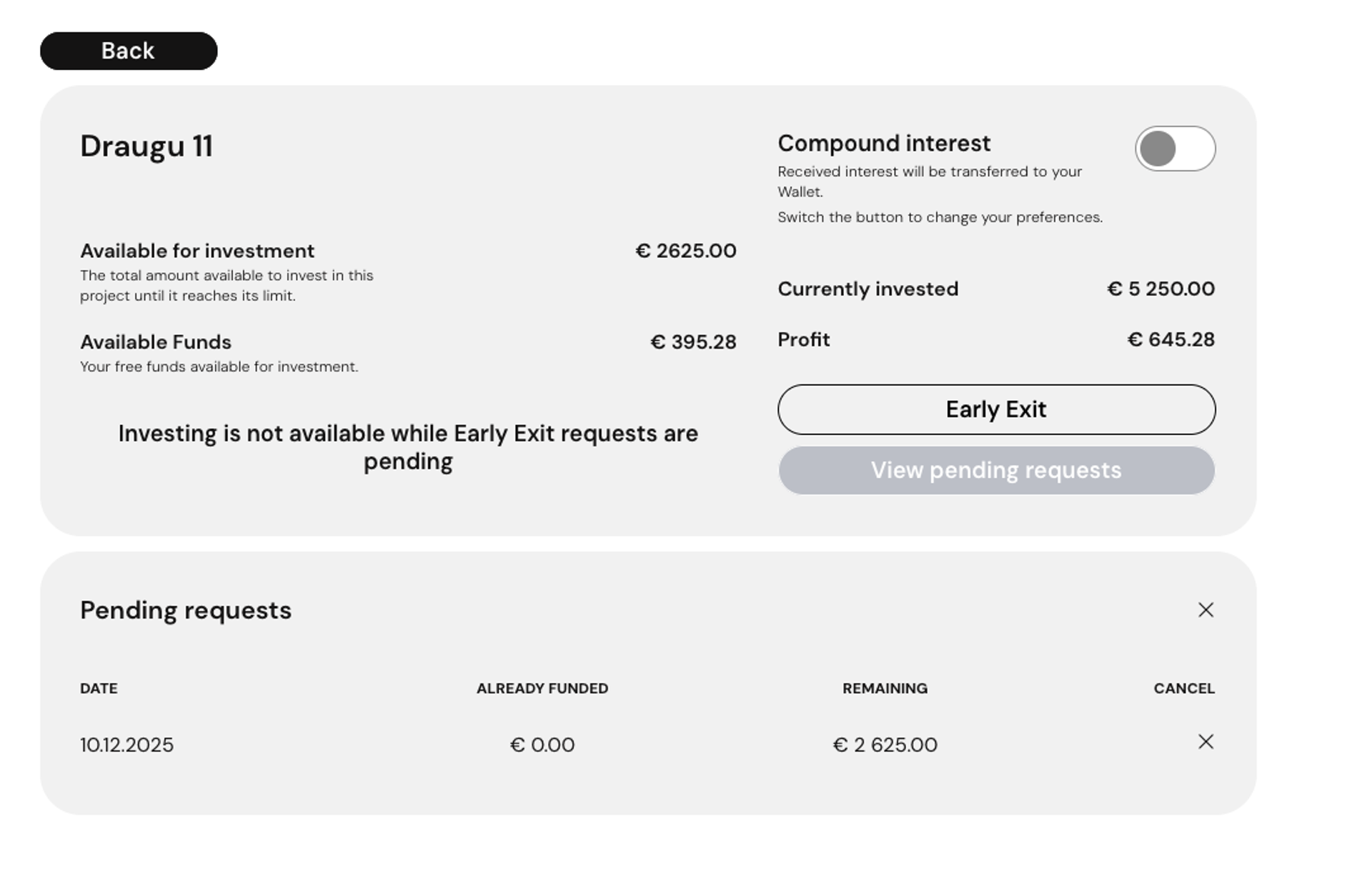Click the REMAINING column header
The width and height of the screenshot is (1372, 878).
[885, 689]
